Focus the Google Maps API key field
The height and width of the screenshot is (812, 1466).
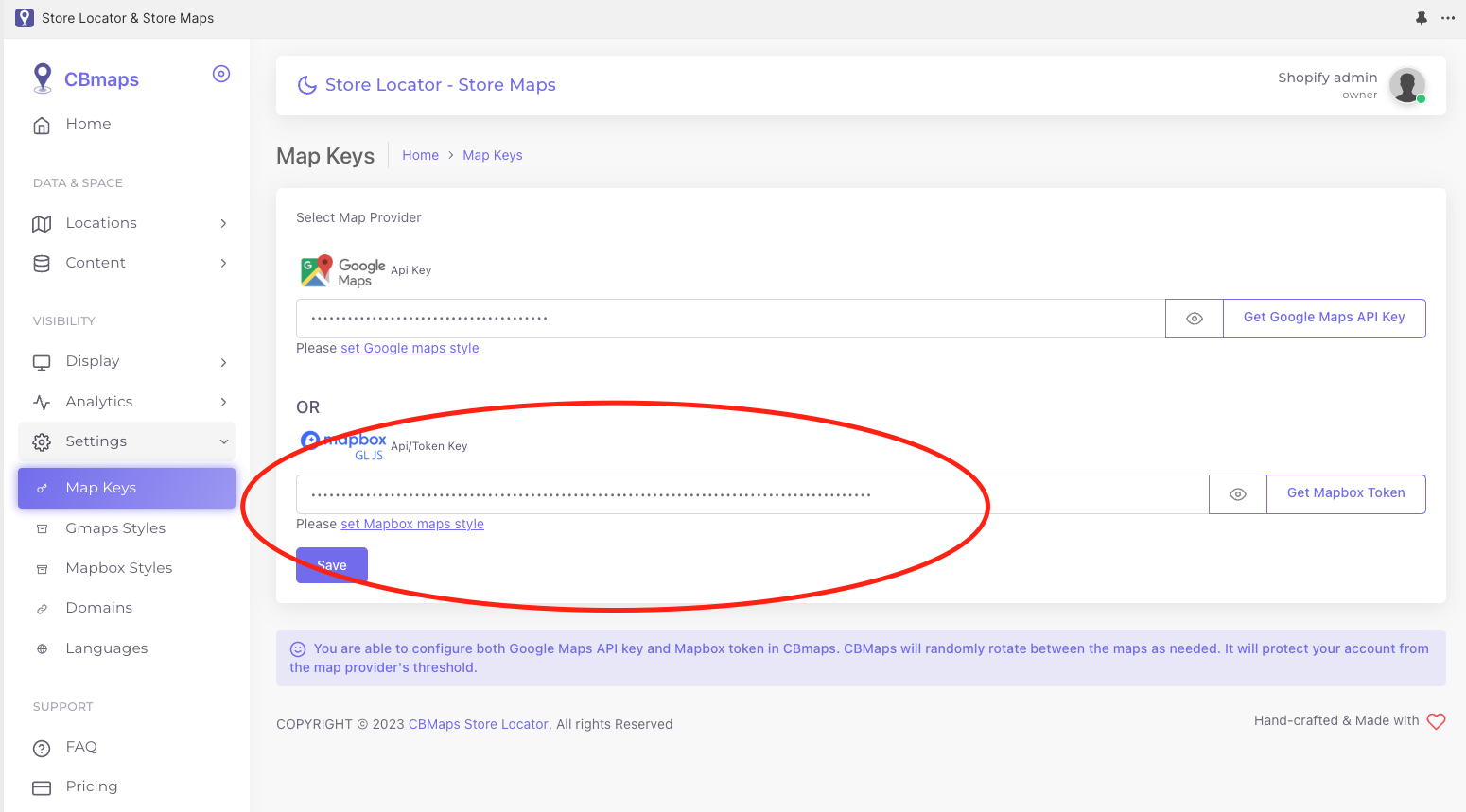point(731,319)
